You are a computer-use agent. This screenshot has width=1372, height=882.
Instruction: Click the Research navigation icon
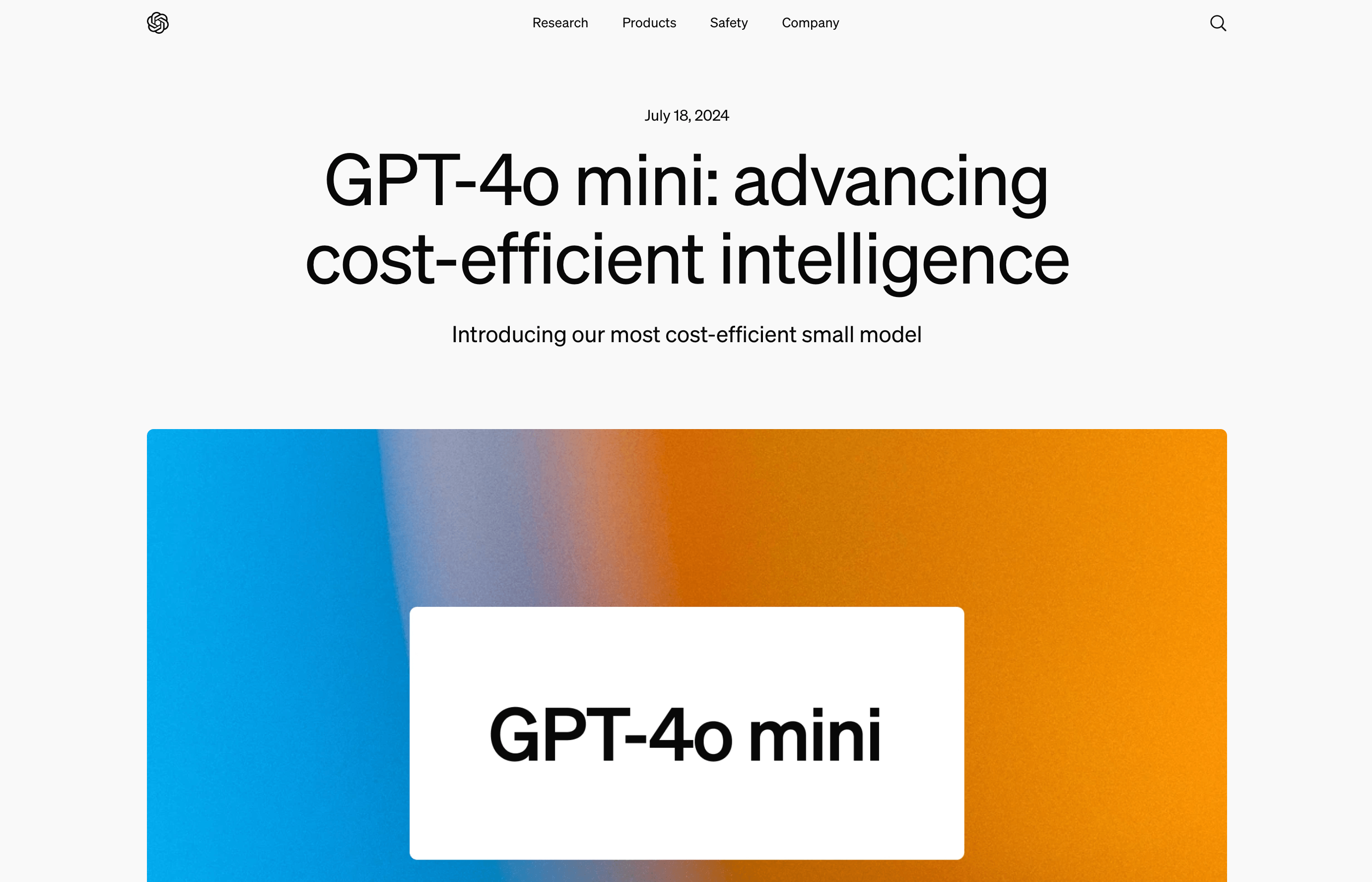pyautogui.click(x=561, y=22)
